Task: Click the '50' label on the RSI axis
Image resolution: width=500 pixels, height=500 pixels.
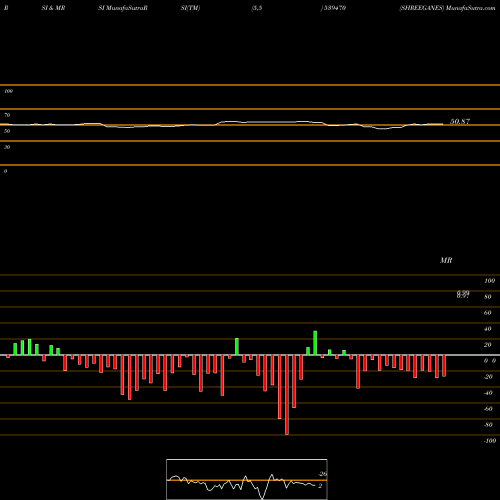Action: [7, 131]
